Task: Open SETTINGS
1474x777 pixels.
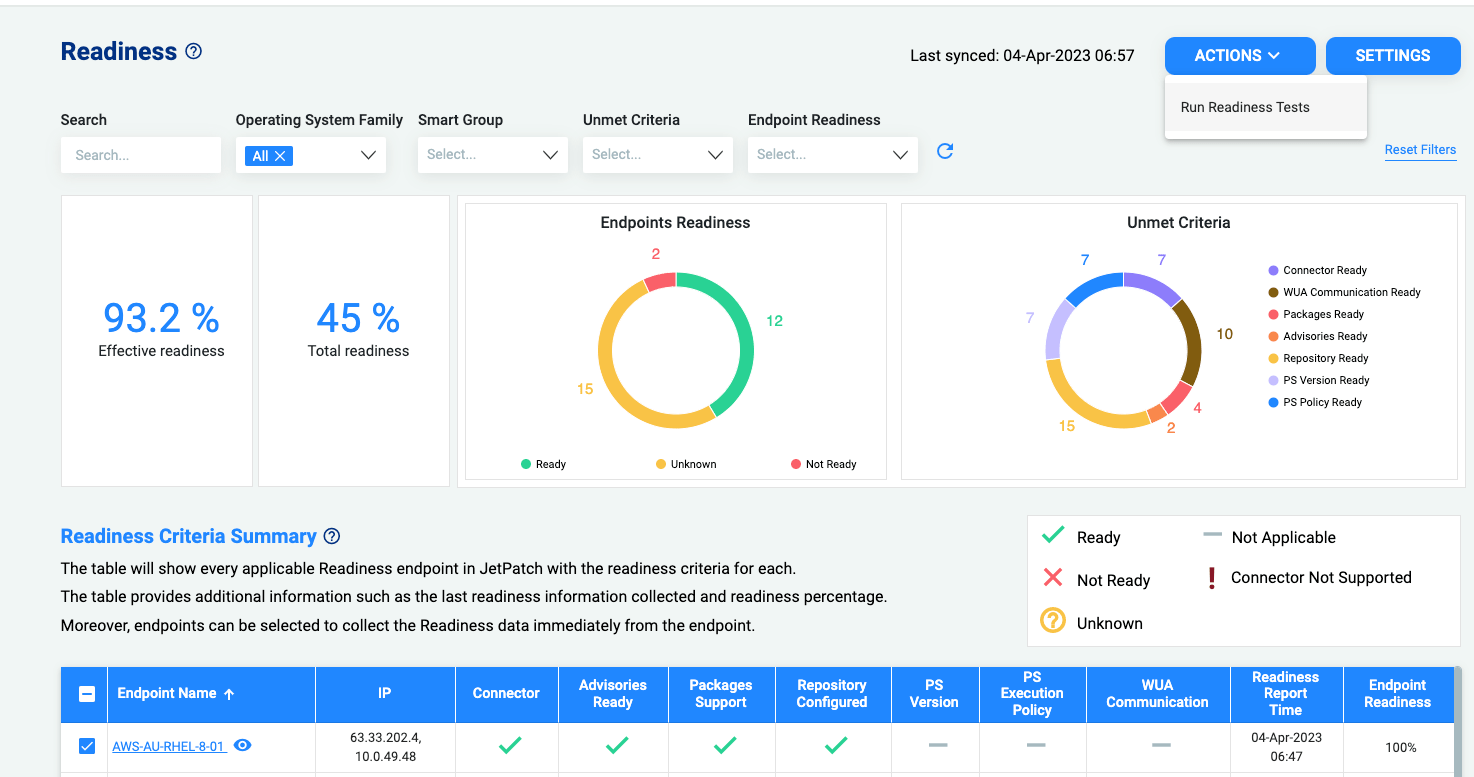Action: 1393,56
